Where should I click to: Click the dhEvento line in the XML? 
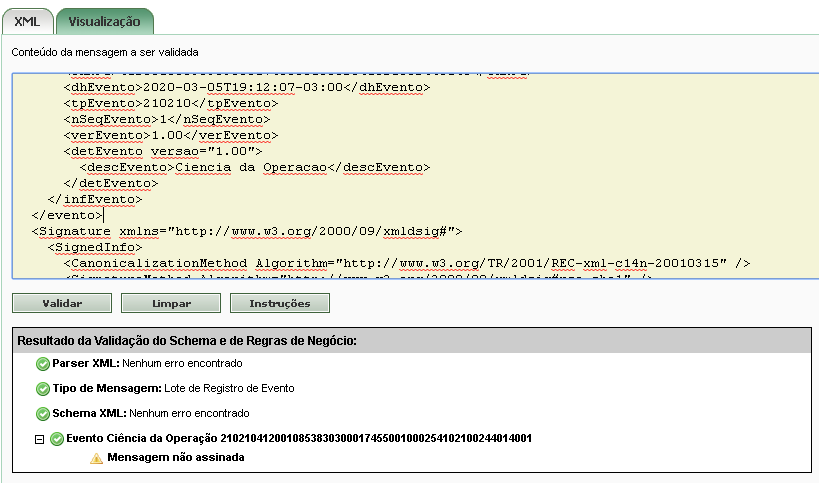click(x=247, y=87)
